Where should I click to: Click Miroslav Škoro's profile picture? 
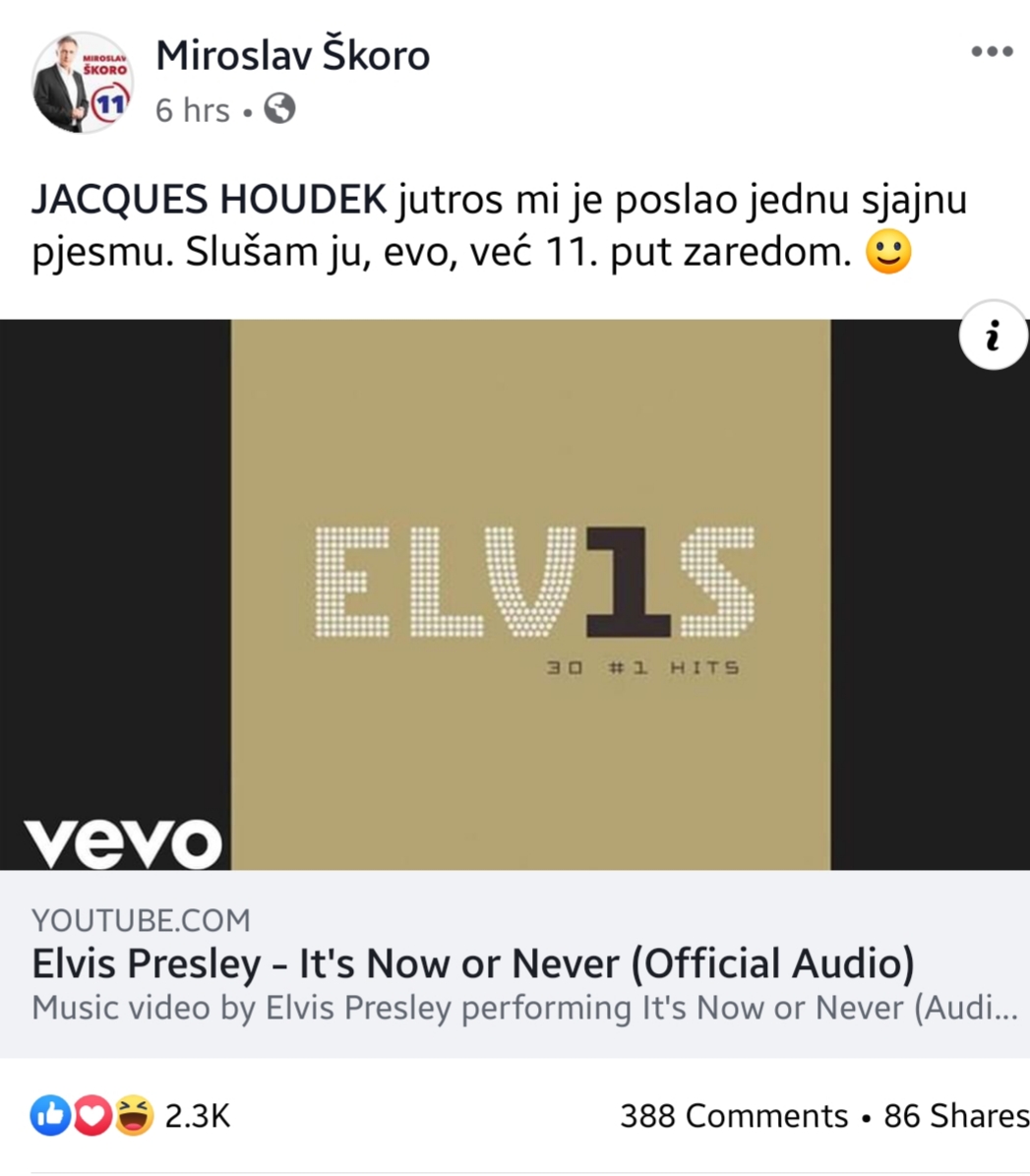click(x=83, y=83)
